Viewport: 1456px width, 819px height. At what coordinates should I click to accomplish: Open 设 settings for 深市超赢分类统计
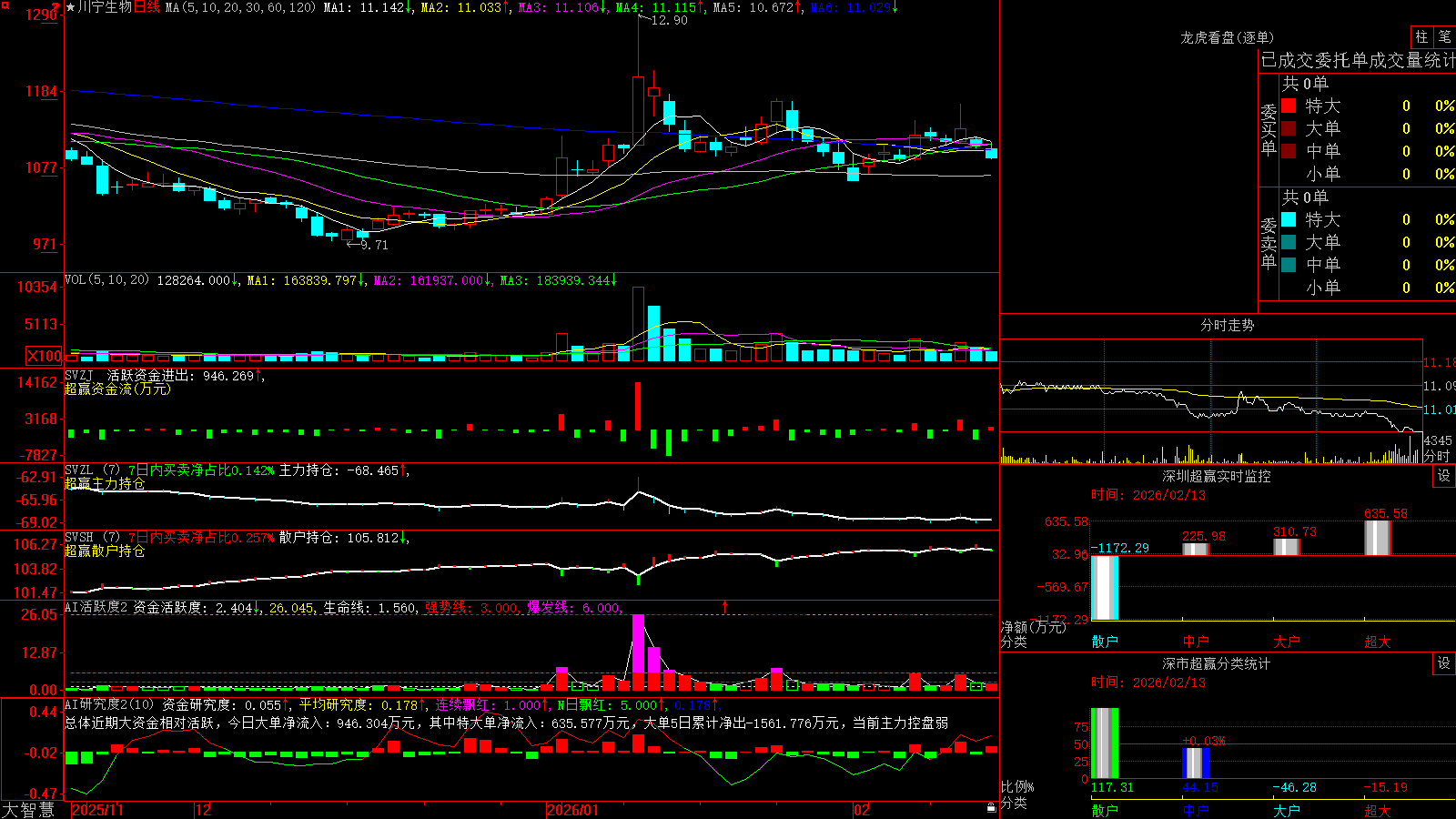pos(1444,663)
